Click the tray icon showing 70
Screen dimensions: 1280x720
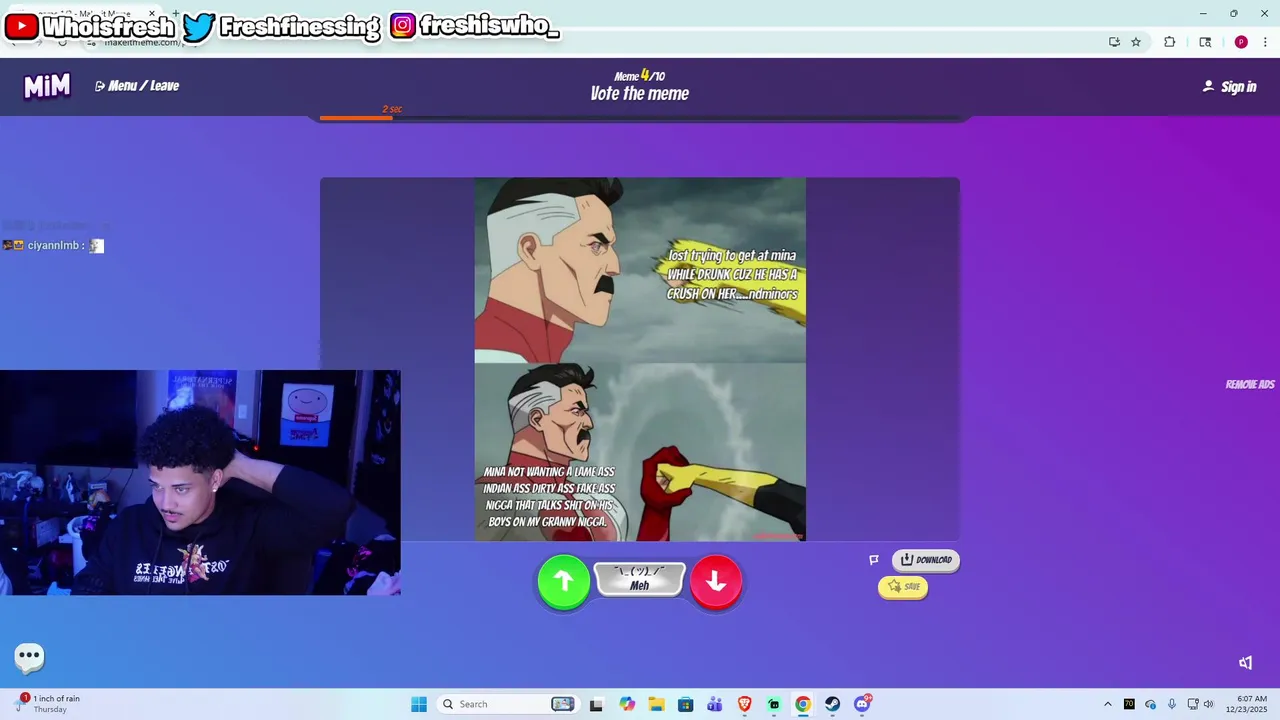point(1129,704)
